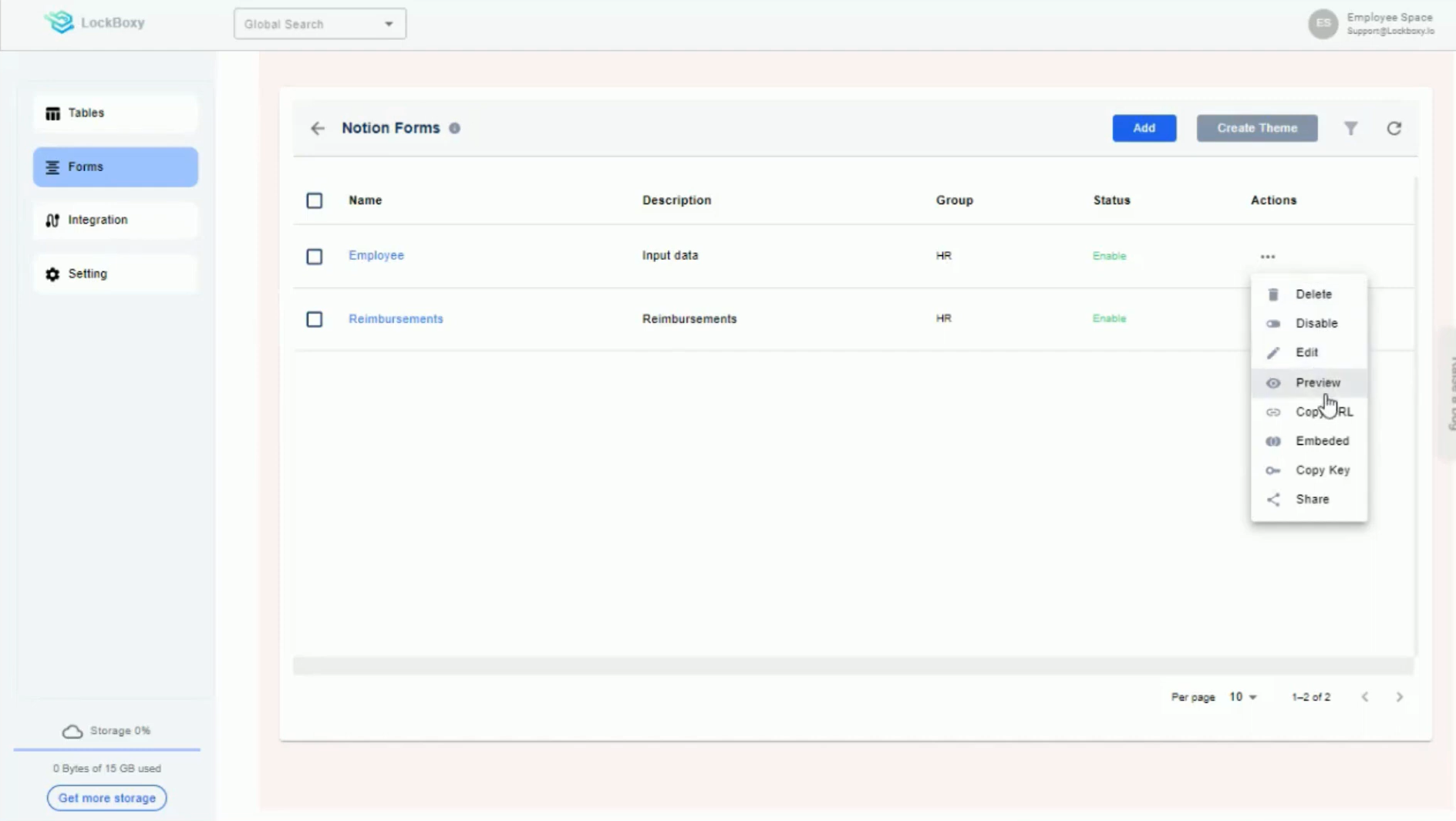The image size is (1456, 821).
Task: Choose Share from the actions menu
Action: pos(1309,500)
